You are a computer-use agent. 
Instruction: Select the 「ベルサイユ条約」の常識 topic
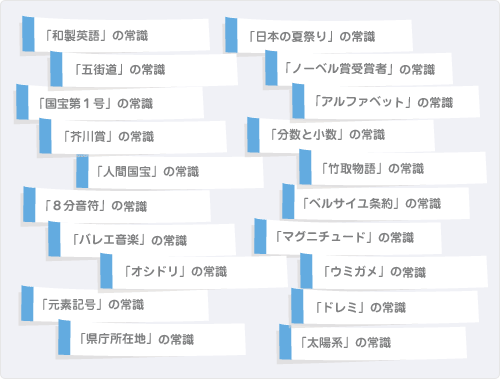point(376,202)
